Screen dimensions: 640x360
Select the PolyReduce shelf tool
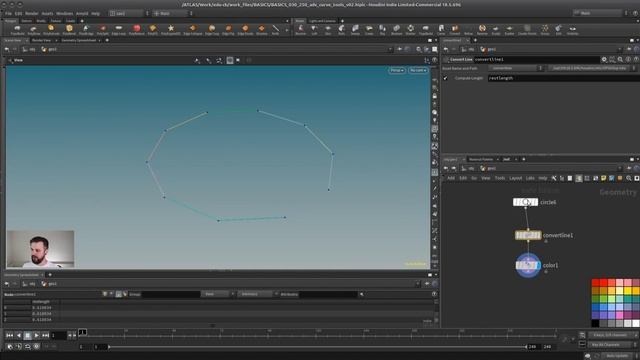pos(137,29)
